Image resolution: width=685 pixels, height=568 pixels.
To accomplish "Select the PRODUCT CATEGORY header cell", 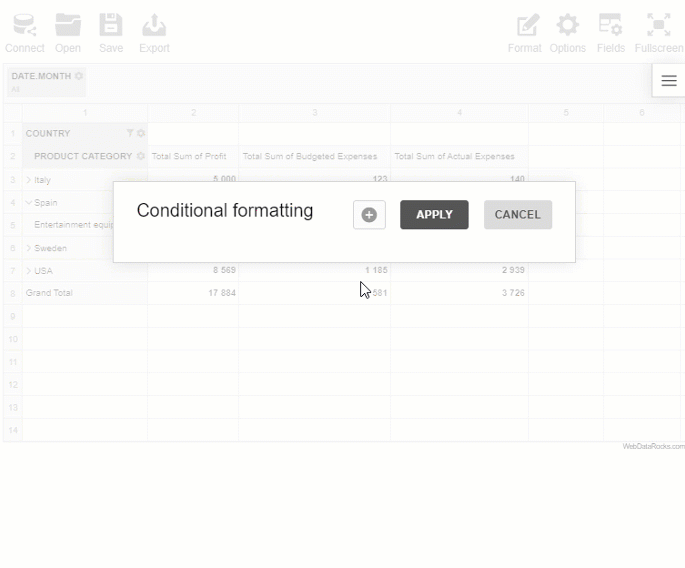I will [85, 156].
